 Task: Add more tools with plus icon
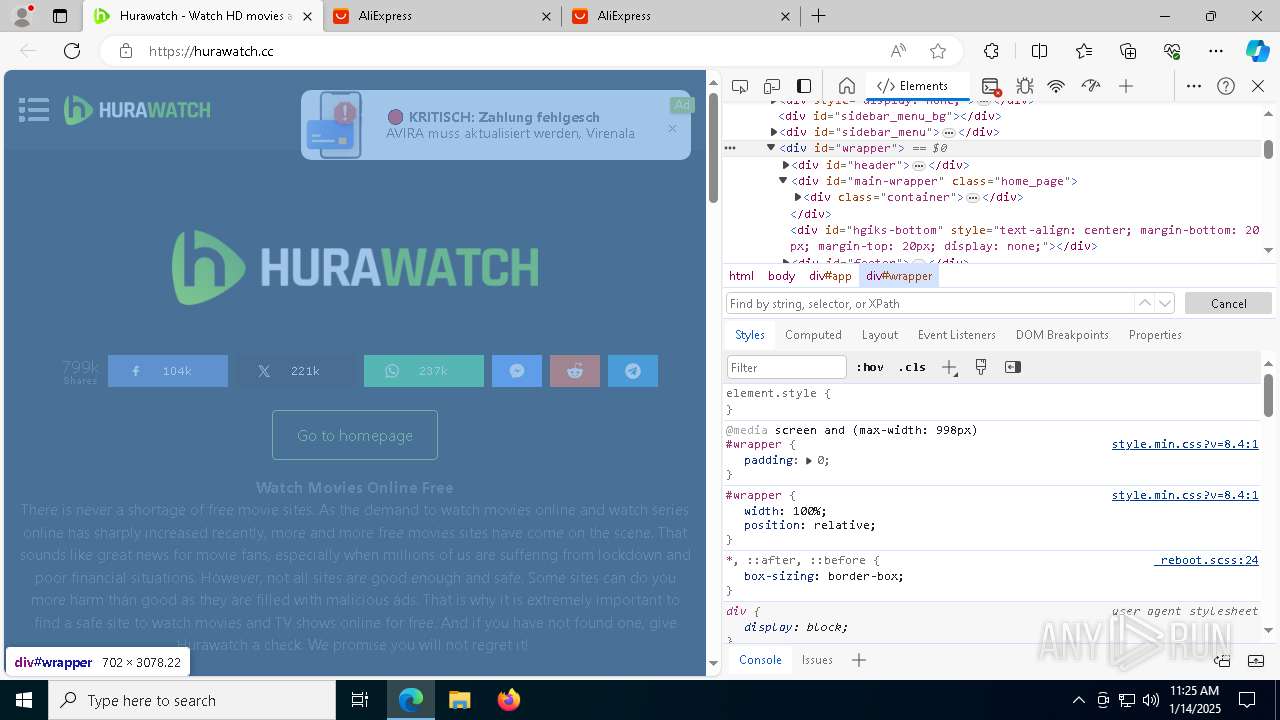click(x=1126, y=86)
